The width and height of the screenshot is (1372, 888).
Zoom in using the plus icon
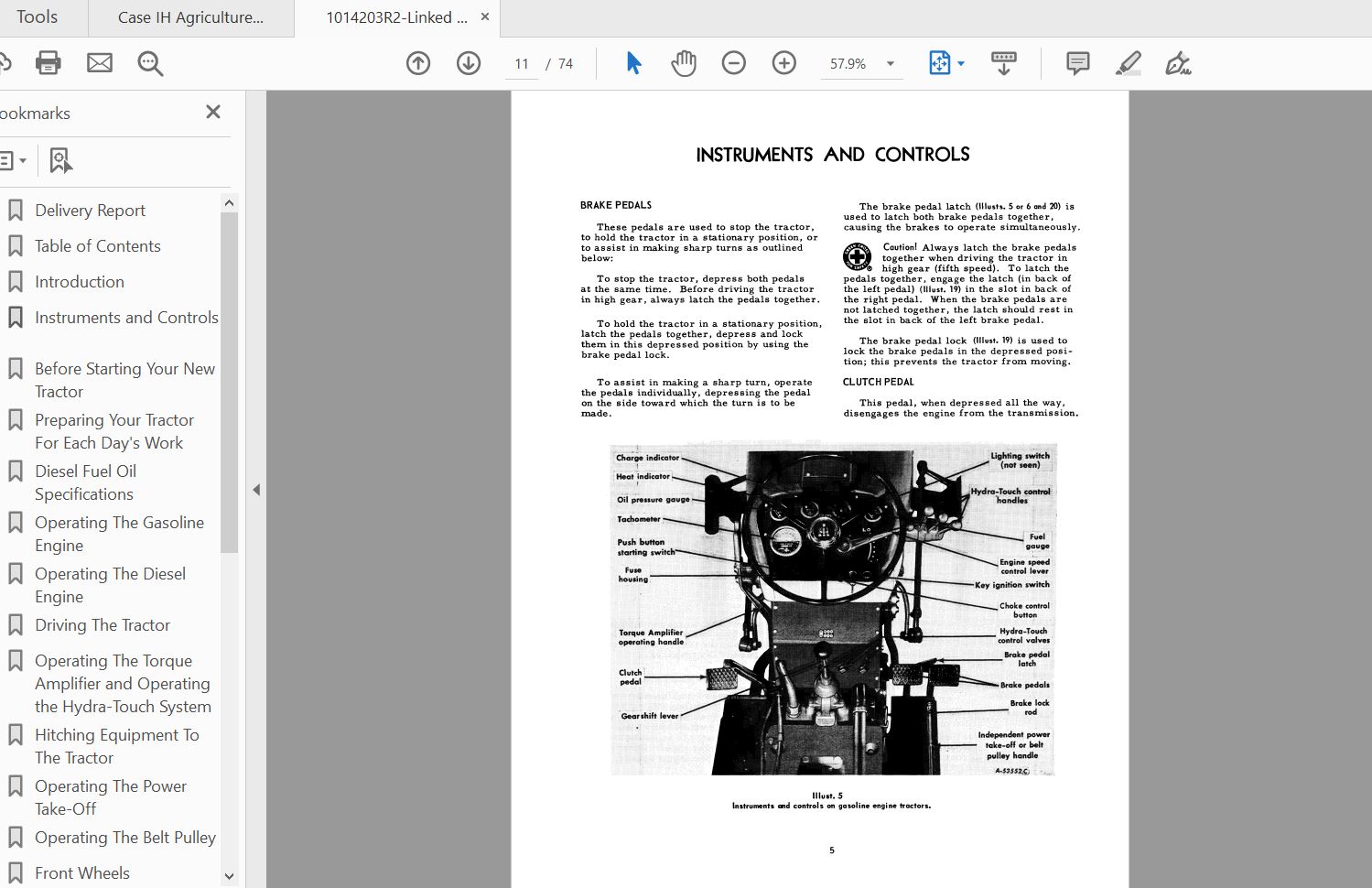coord(783,63)
